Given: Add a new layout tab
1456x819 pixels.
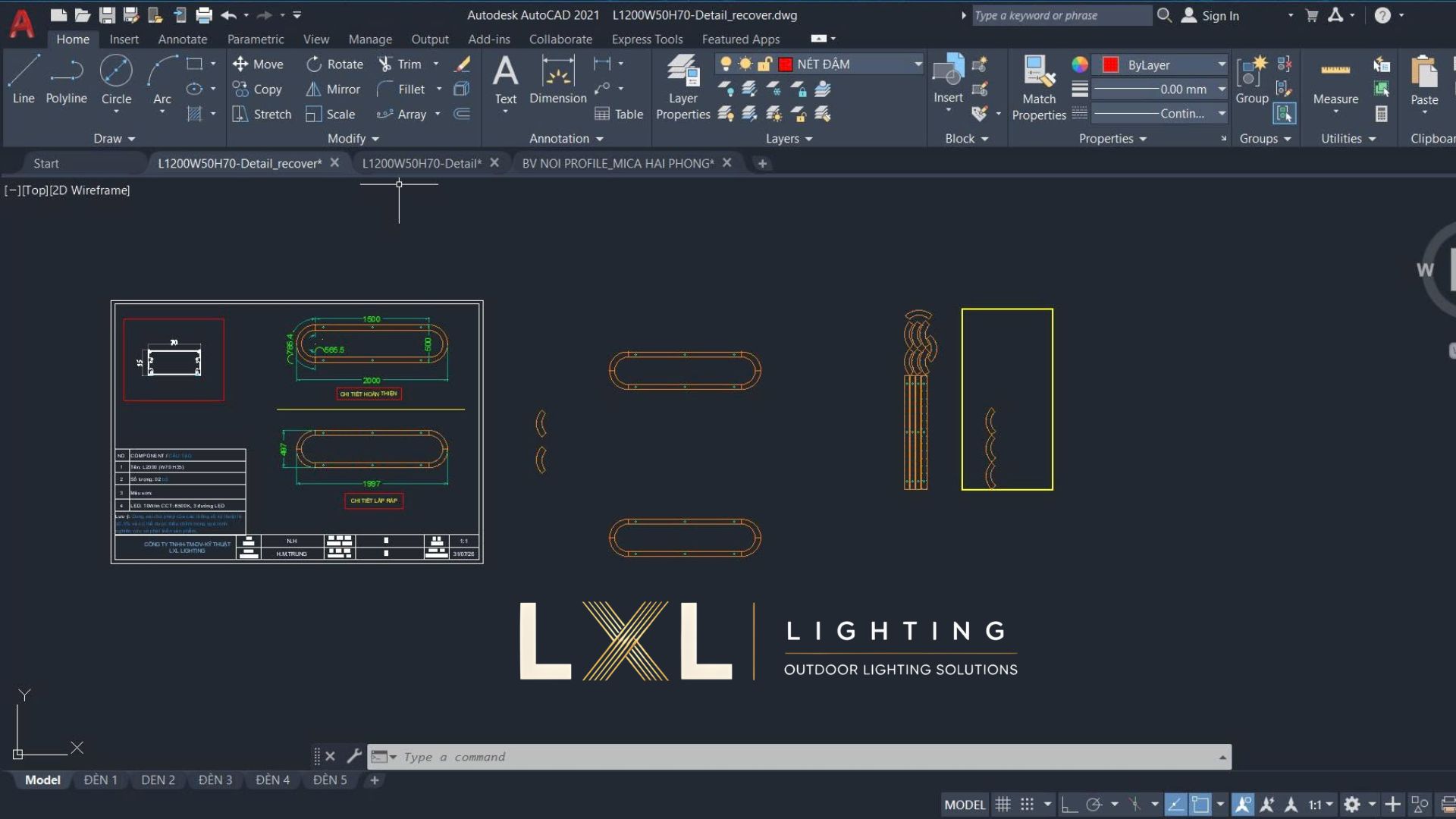Looking at the screenshot, I should (374, 780).
